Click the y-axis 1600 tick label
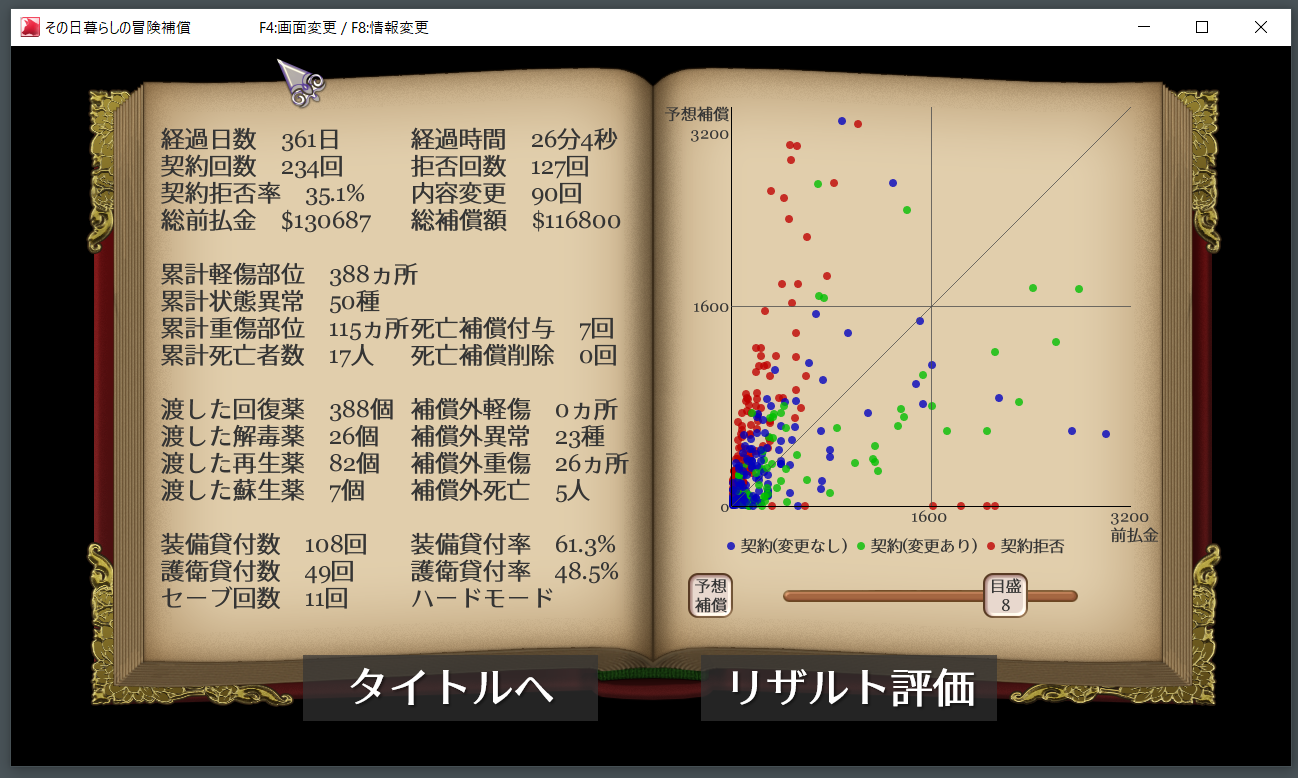Image resolution: width=1298 pixels, height=778 pixels. [711, 307]
